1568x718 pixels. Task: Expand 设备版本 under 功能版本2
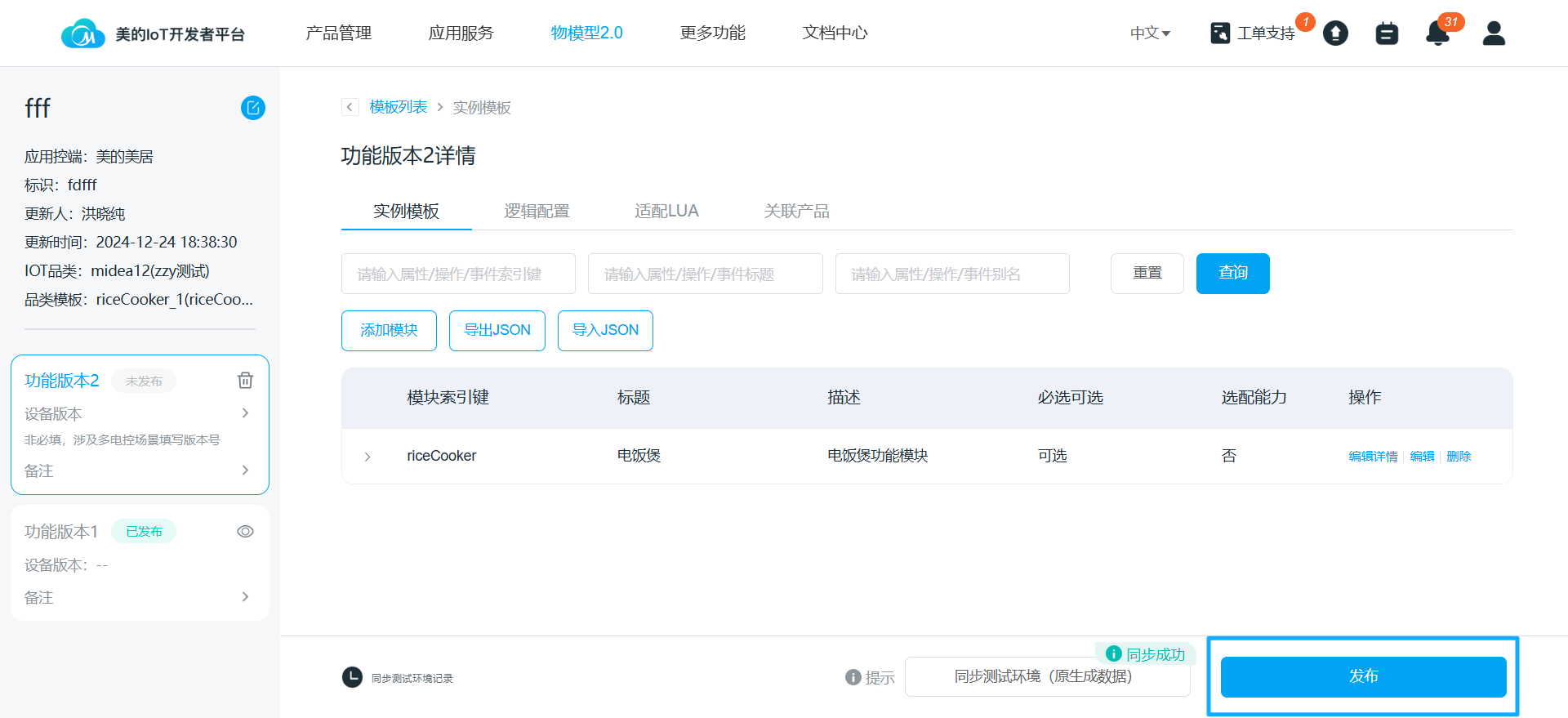coord(245,413)
